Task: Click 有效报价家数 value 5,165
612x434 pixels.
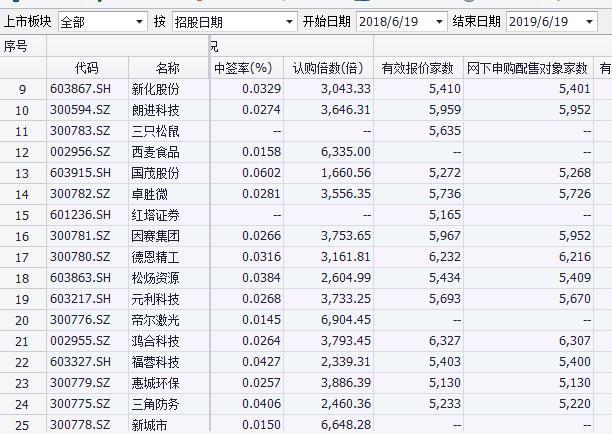Action: point(445,215)
